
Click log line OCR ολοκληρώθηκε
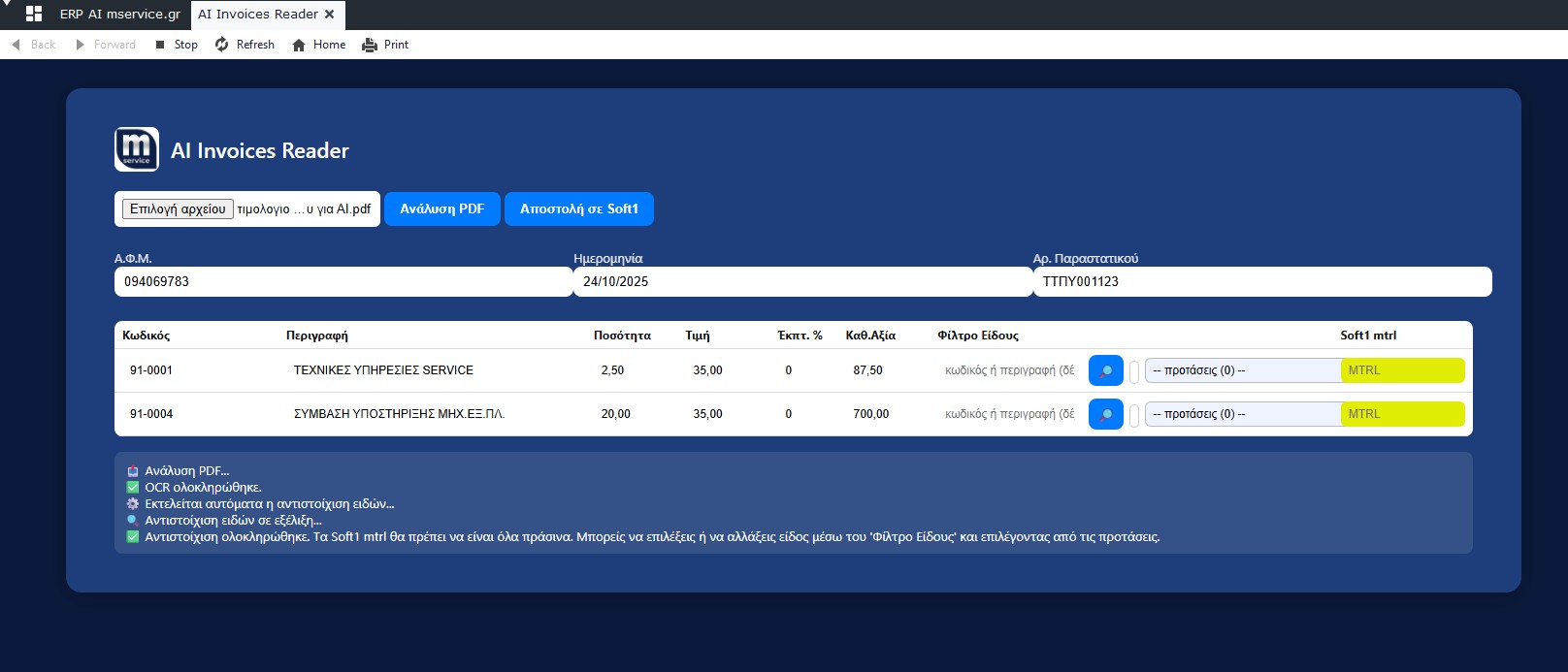point(203,488)
